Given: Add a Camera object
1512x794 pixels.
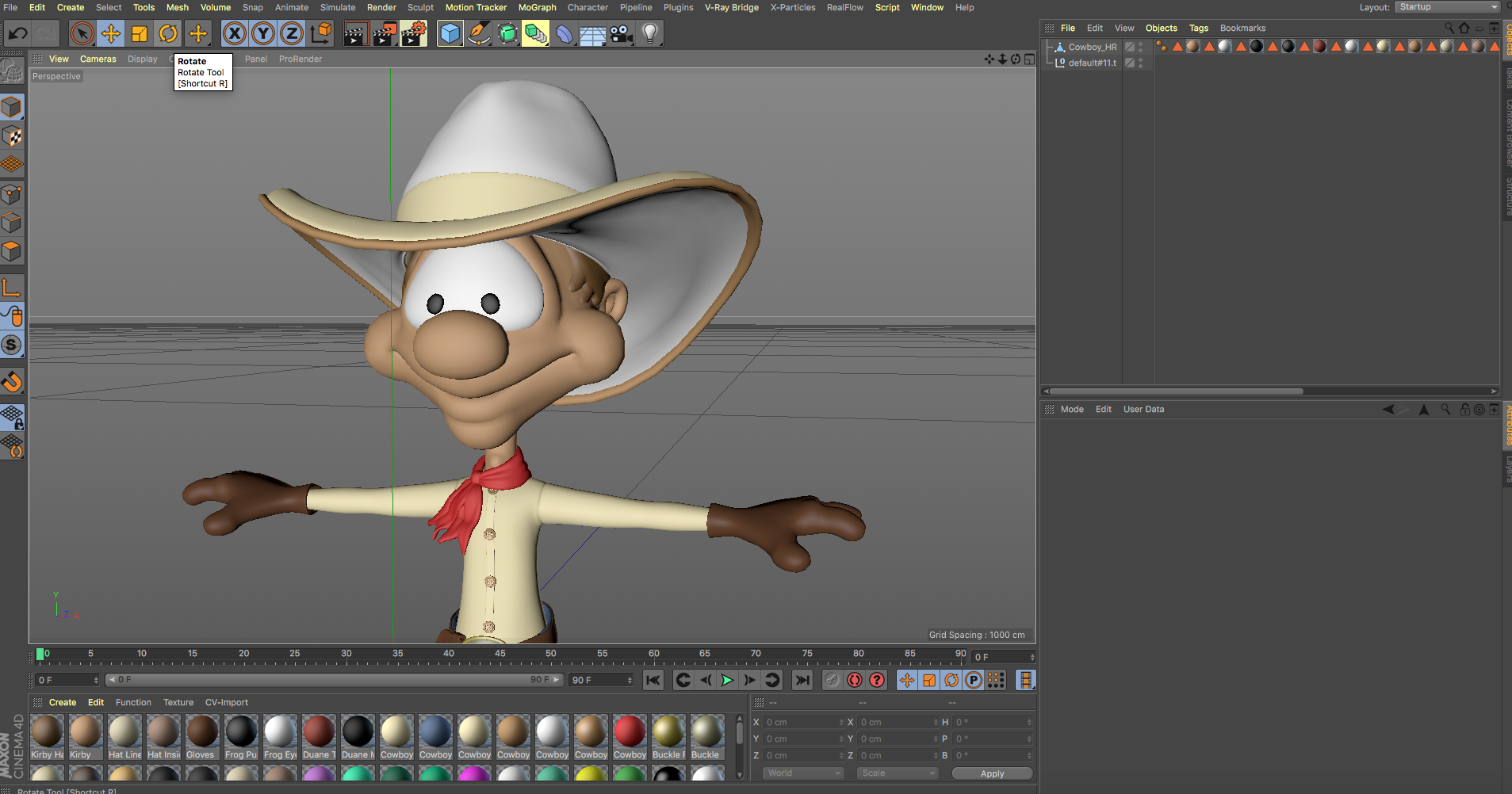Looking at the screenshot, I should 622,33.
